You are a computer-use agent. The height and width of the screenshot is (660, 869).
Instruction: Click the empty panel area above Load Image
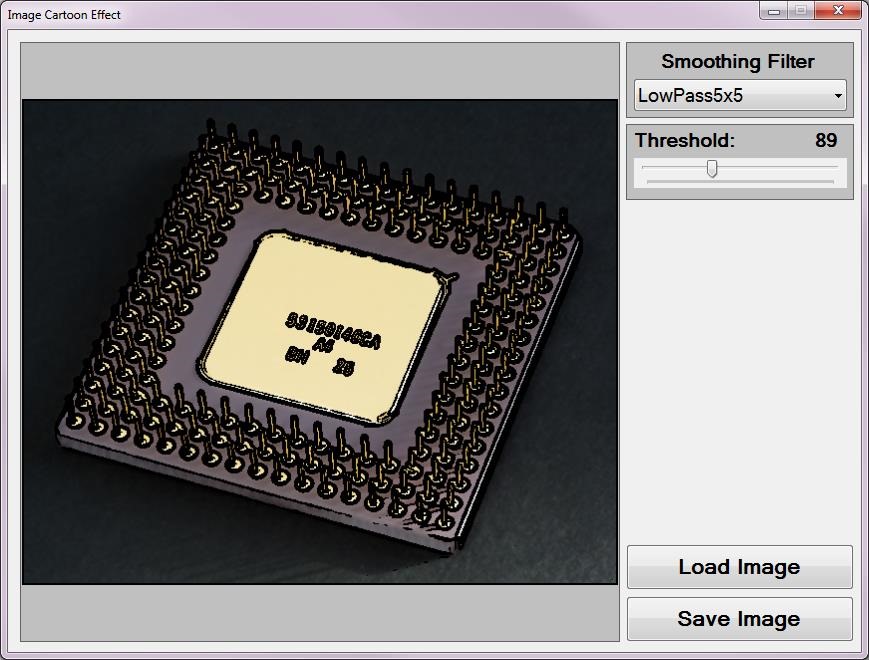pyautogui.click(x=739, y=370)
